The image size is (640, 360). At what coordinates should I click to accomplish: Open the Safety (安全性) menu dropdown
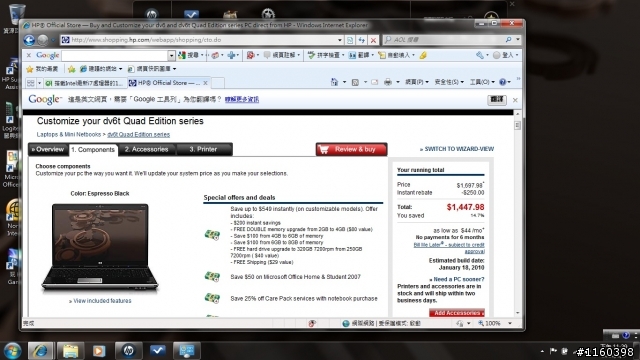[x=449, y=82]
